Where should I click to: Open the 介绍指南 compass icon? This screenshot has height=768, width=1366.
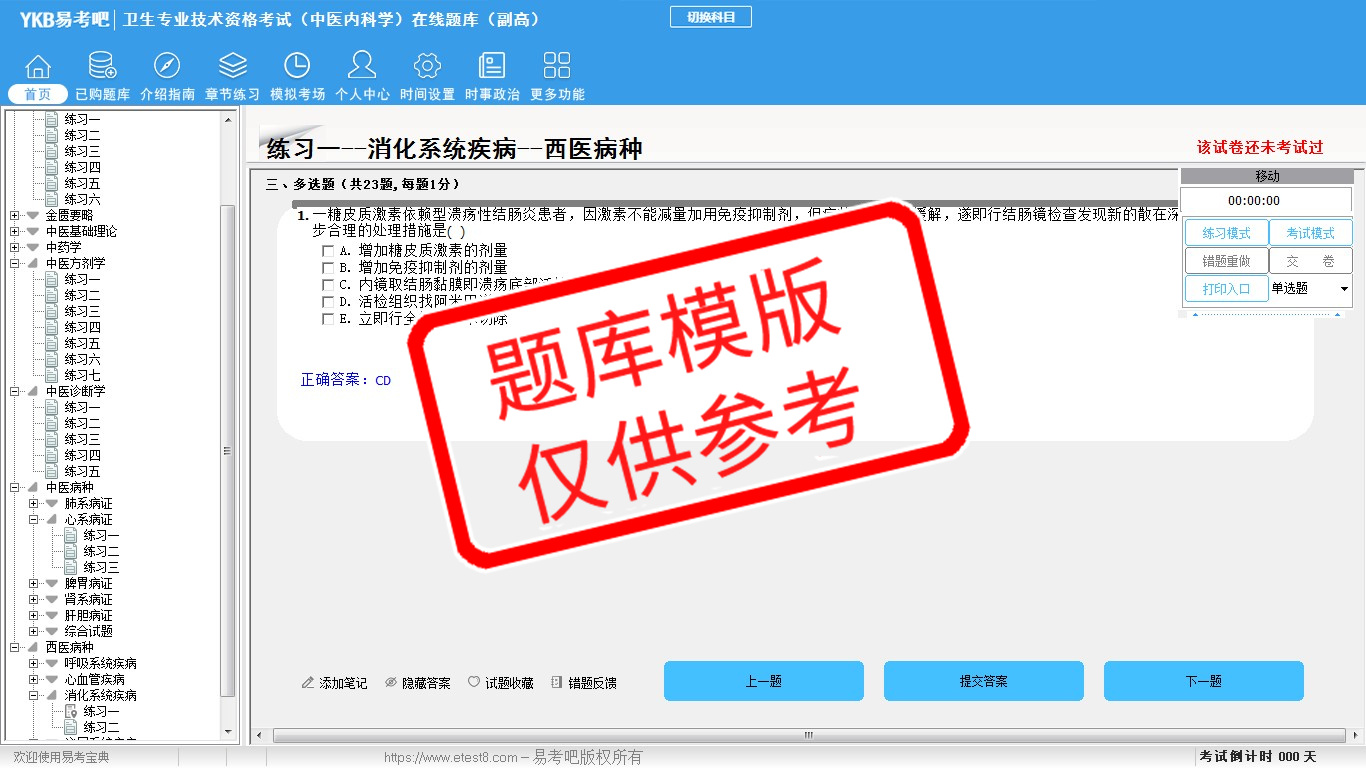click(167, 67)
